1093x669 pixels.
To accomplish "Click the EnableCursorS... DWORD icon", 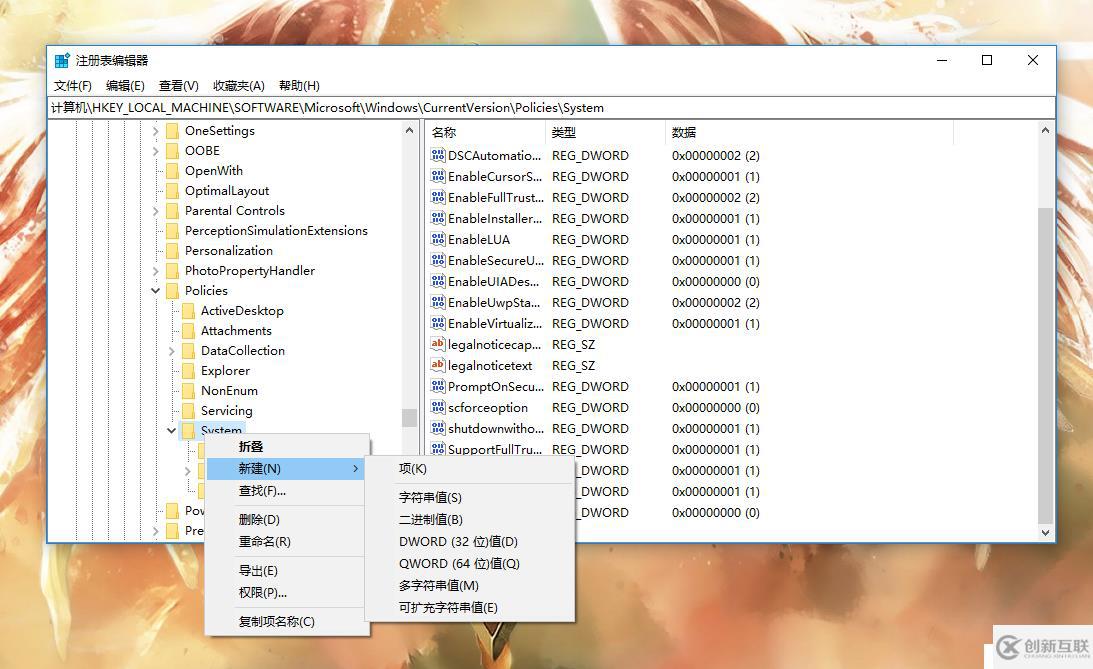I will pyautogui.click(x=438, y=176).
